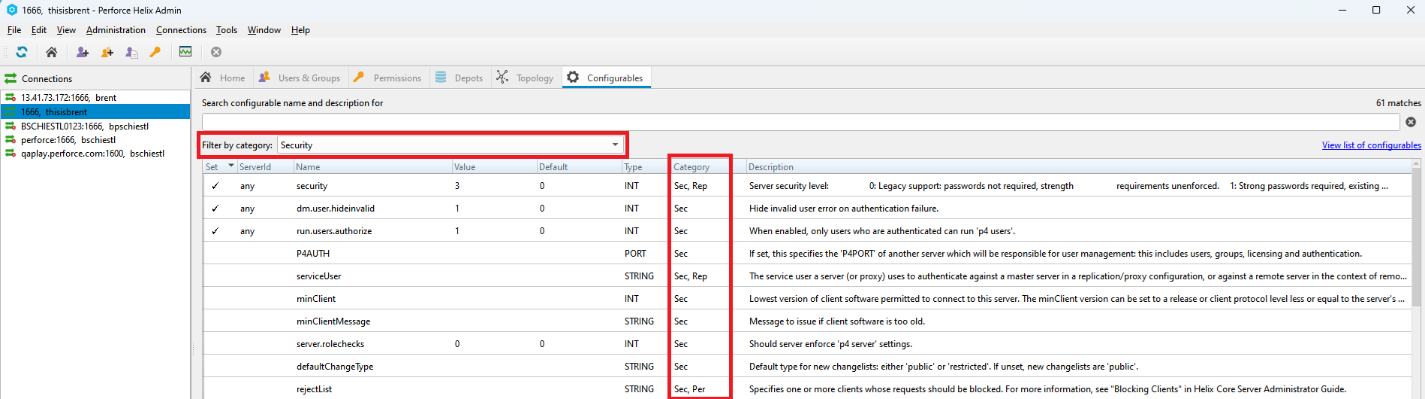This screenshot has width=1425, height=399.
Task: Click the configurable search input field
Action: click(x=800, y=121)
